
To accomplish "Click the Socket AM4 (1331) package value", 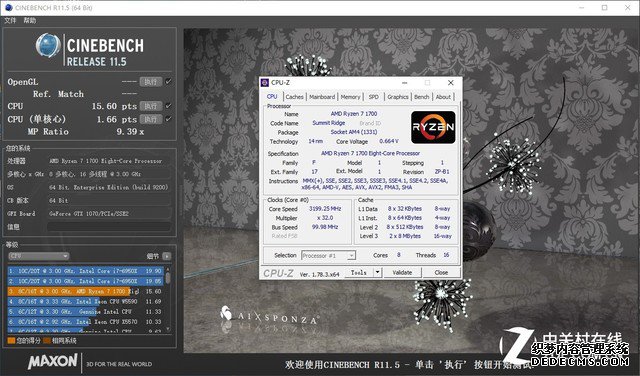I will click(x=354, y=132).
